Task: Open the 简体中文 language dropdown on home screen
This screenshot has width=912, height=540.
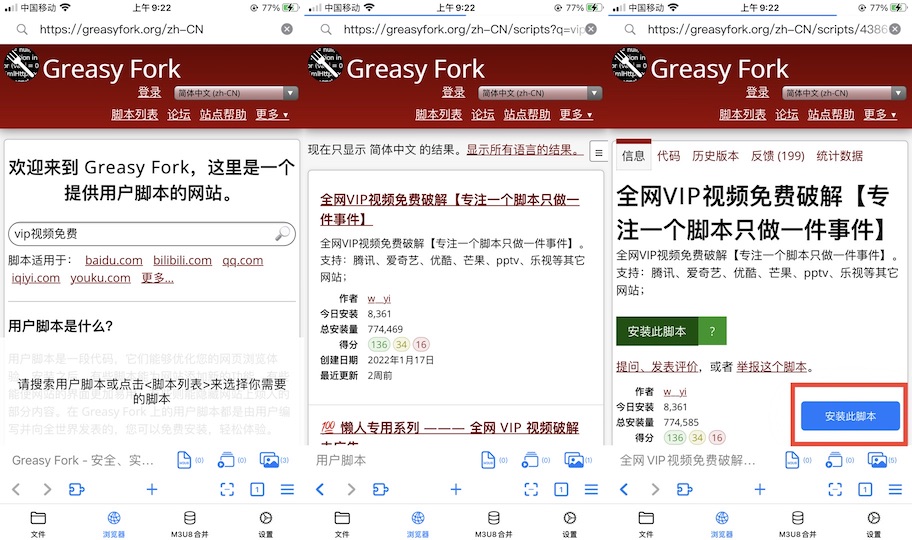Action: (x=236, y=93)
